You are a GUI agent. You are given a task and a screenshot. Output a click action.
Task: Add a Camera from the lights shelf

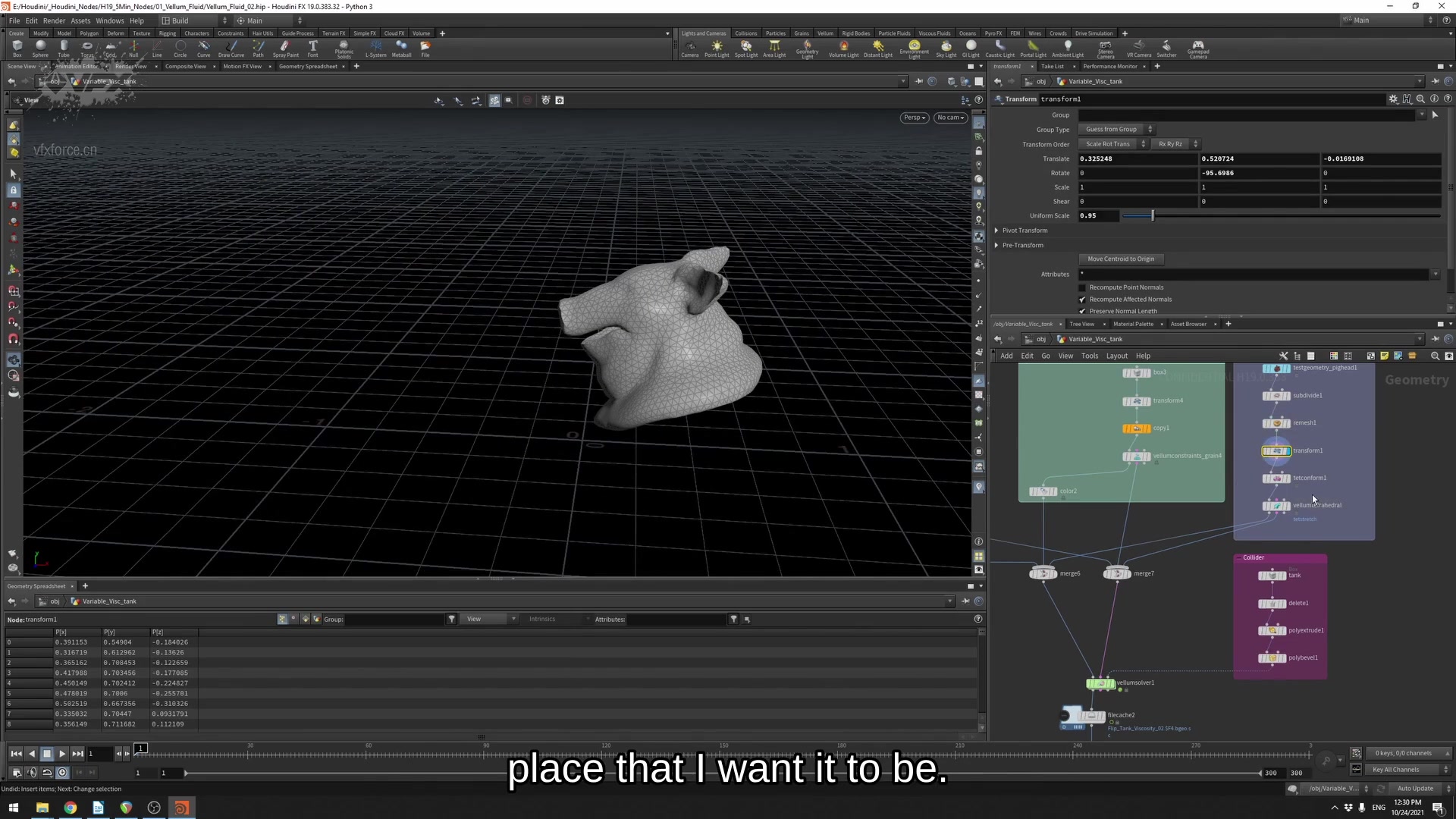pyautogui.click(x=689, y=49)
